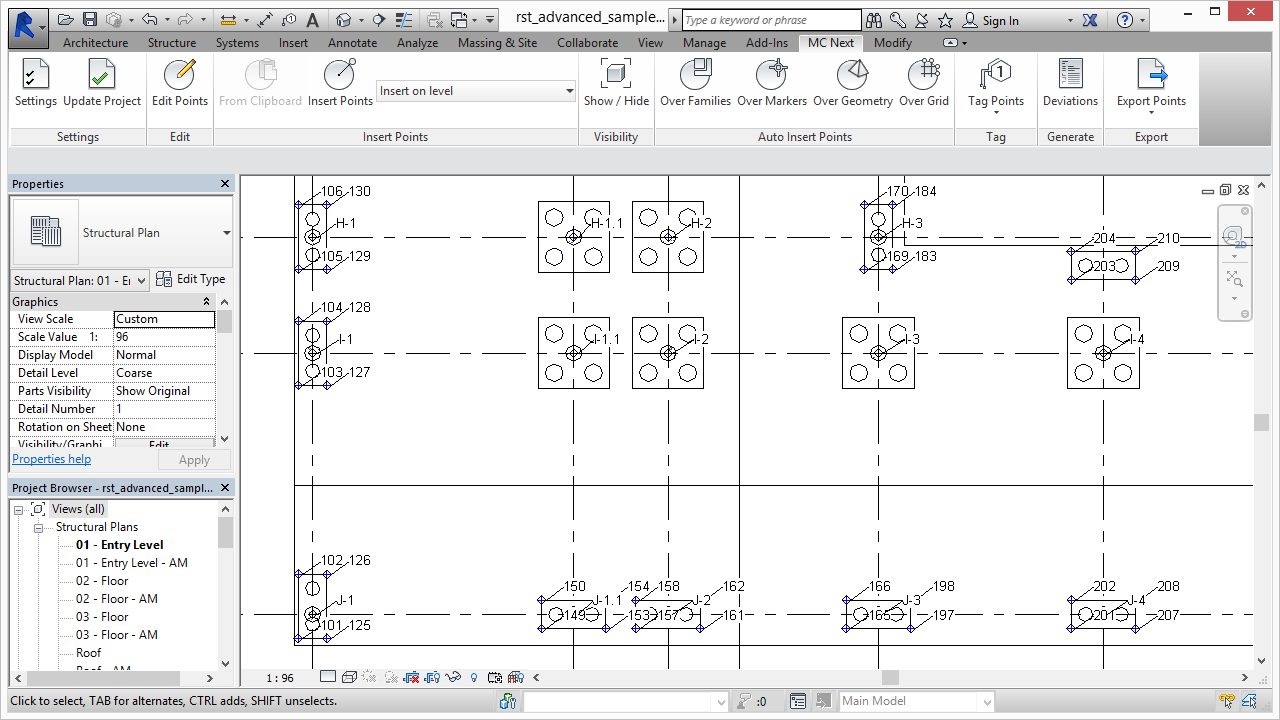Click the Visual Style icon in view control bar
This screenshot has height=720, width=1280.
point(349,677)
